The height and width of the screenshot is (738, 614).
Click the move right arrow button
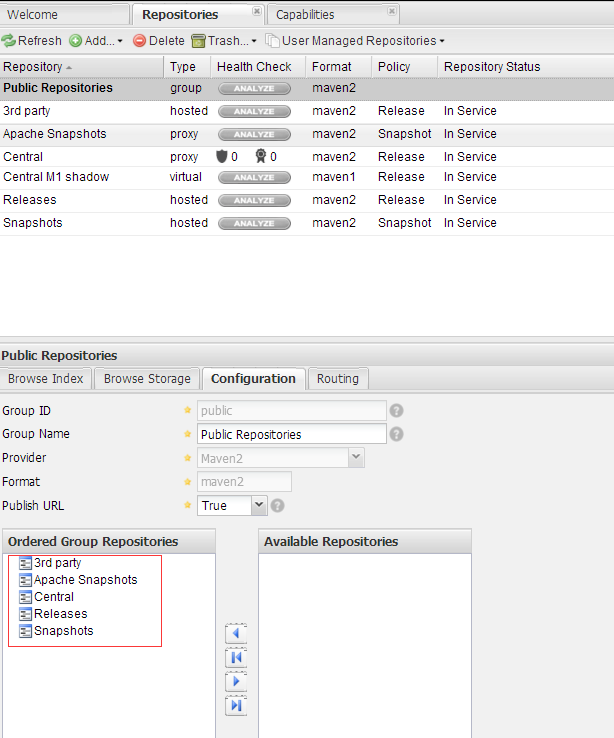pos(236,682)
